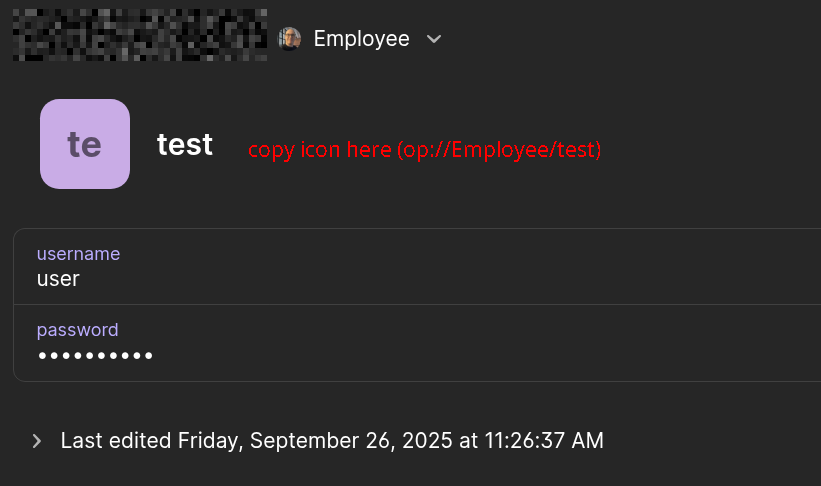This screenshot has width=821, height=486.
Task: Click the masked password dots
Action: (x=95, y=356)
